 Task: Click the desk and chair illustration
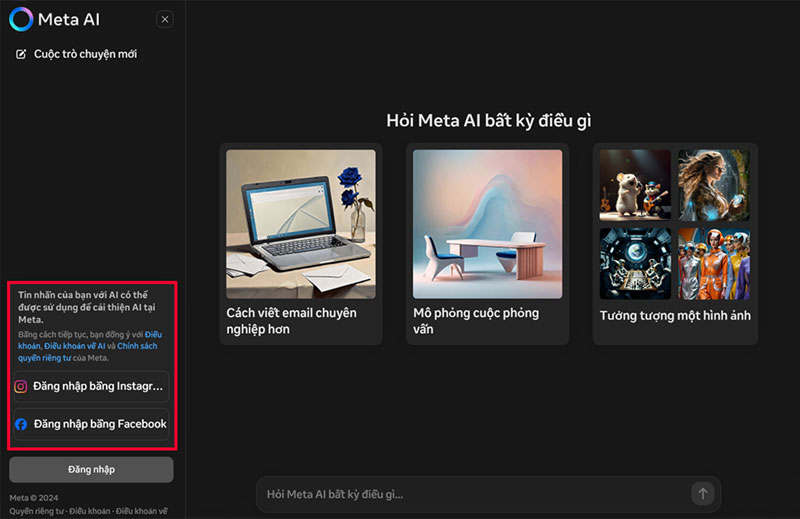[488, 220]
